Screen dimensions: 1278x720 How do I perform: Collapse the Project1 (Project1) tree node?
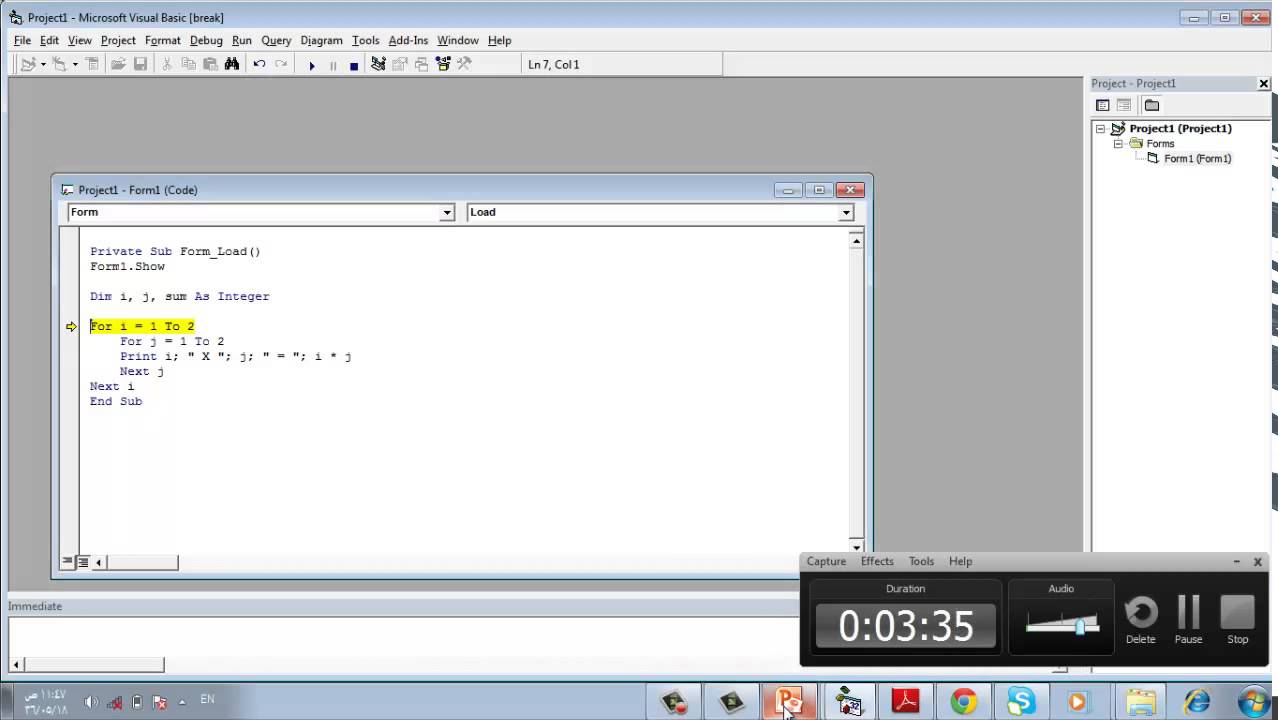[1100, 129]
